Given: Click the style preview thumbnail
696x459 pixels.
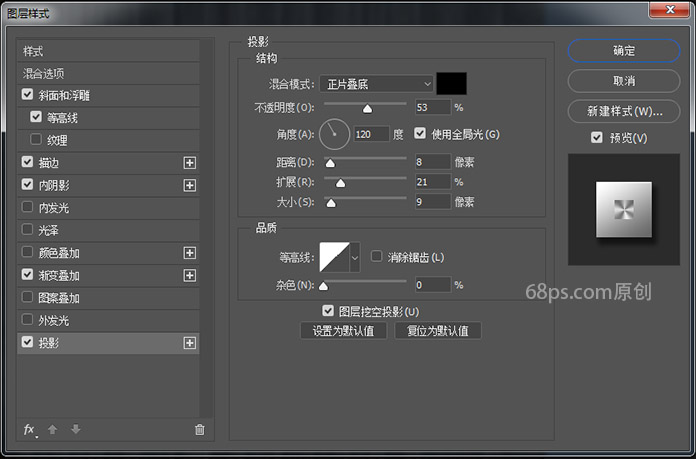Looking at the screenshot, I should click(x=624, y=210).
